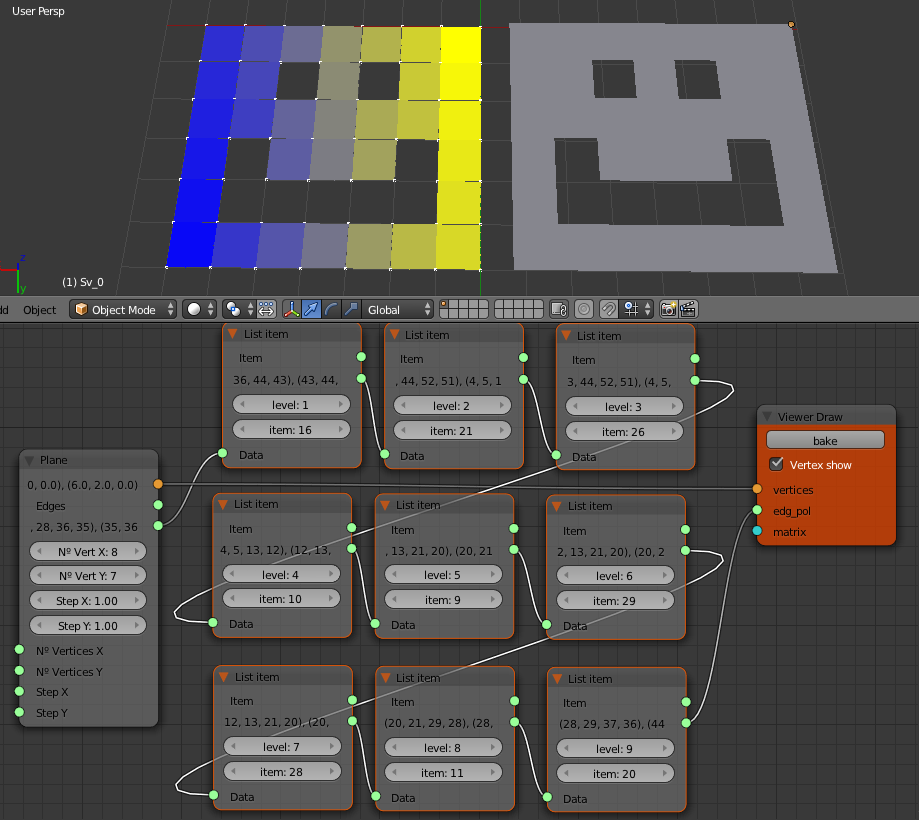Screen dimensions: 919x820
Task: Decrease level: 9 with left arrow
Action: pyautogui.click(x=566, y=749)
